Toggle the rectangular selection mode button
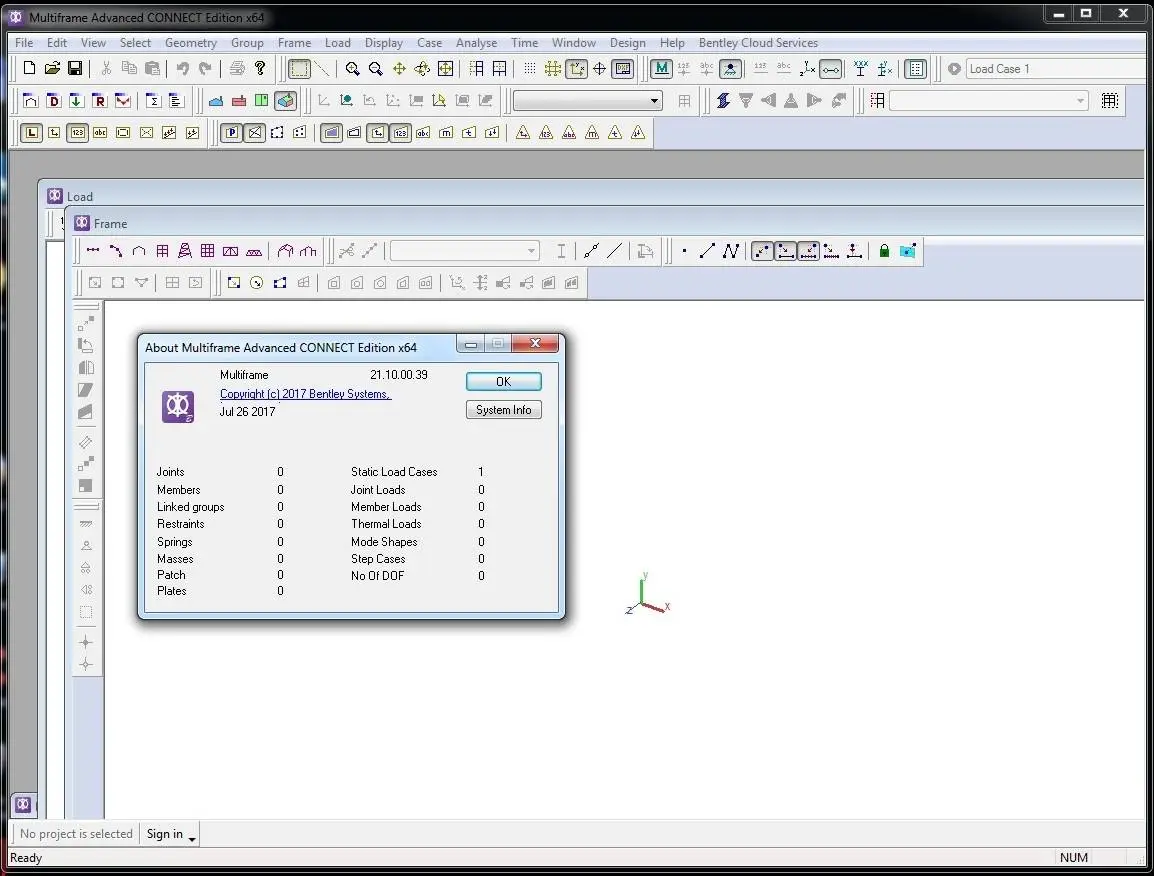The width and height of the screenshot is (1154, 876). pos(299,68)
